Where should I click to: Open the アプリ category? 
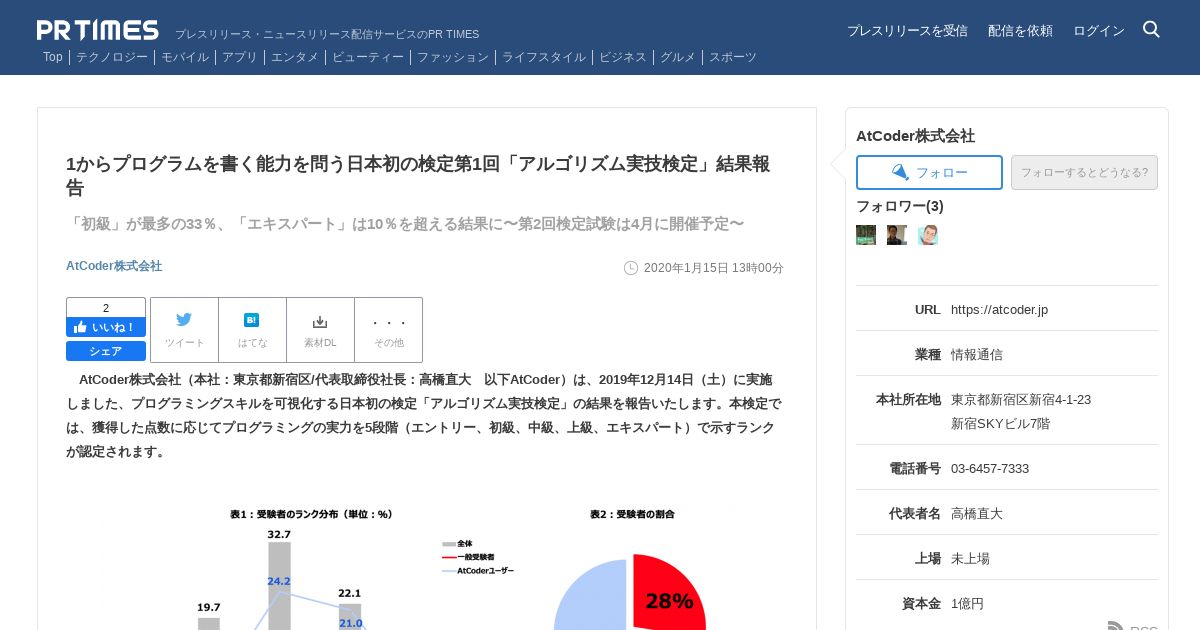[240, 57]
